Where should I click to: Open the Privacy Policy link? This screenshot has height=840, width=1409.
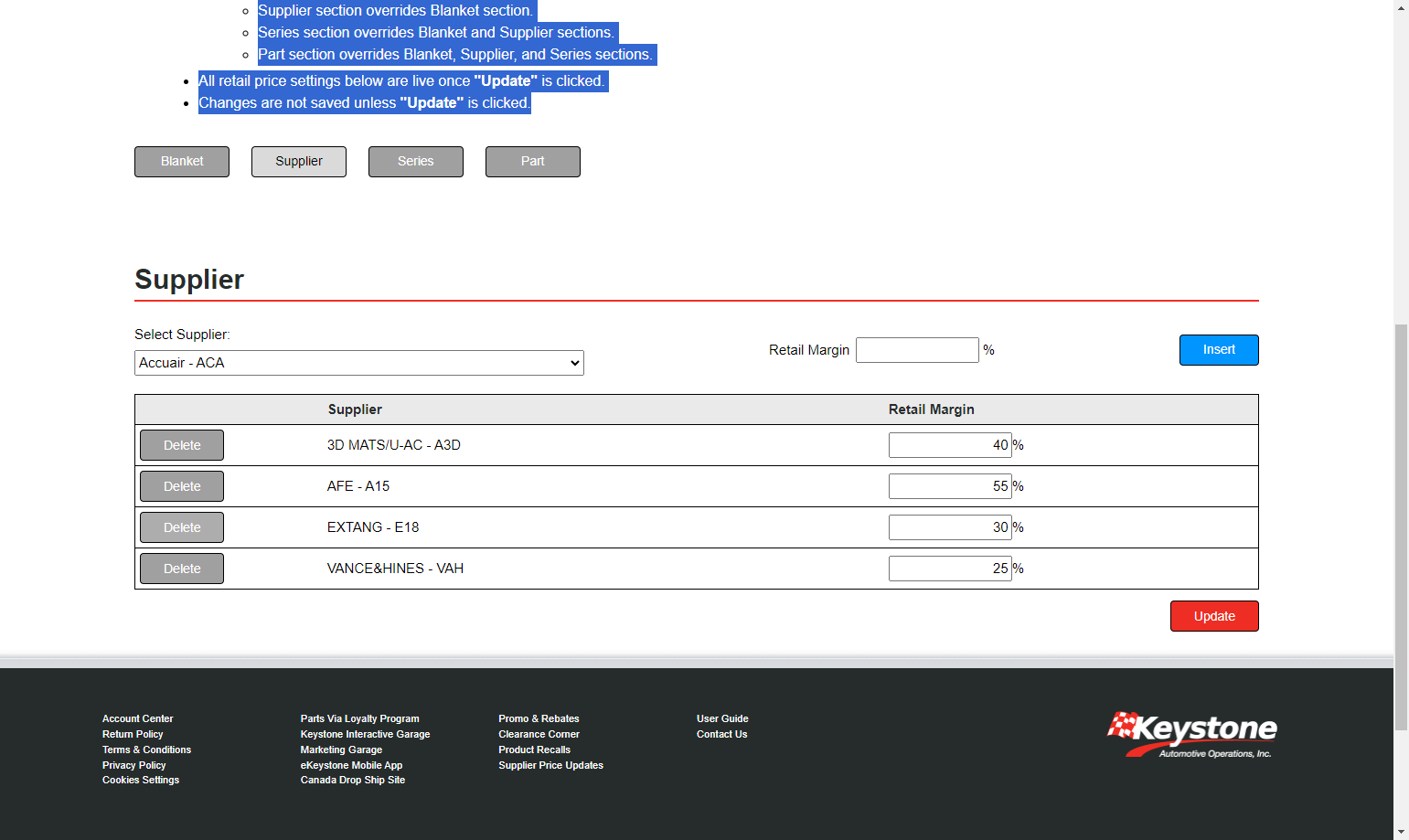click(133, 765)
